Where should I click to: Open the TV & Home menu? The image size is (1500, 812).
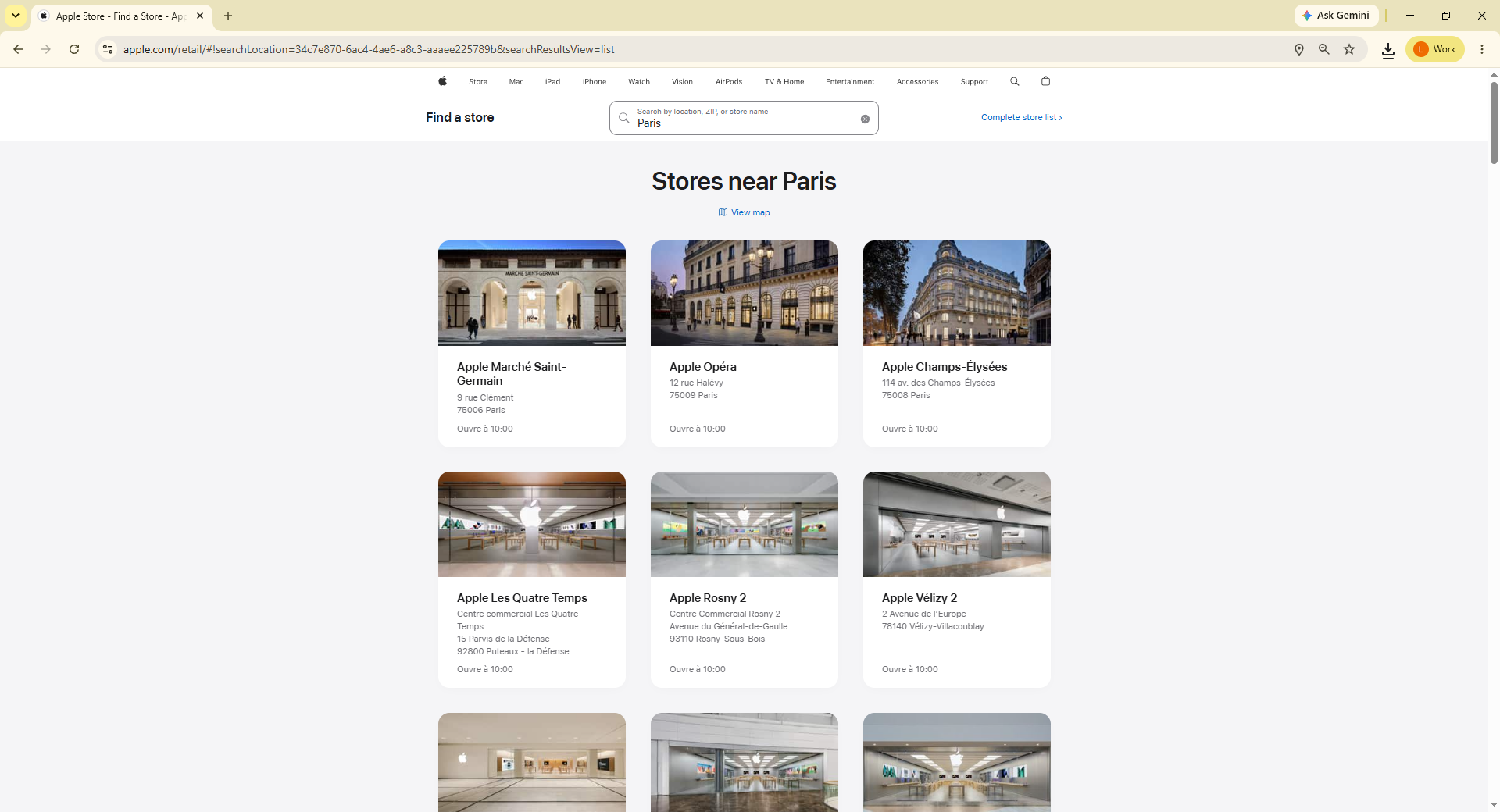coord(784,82)
